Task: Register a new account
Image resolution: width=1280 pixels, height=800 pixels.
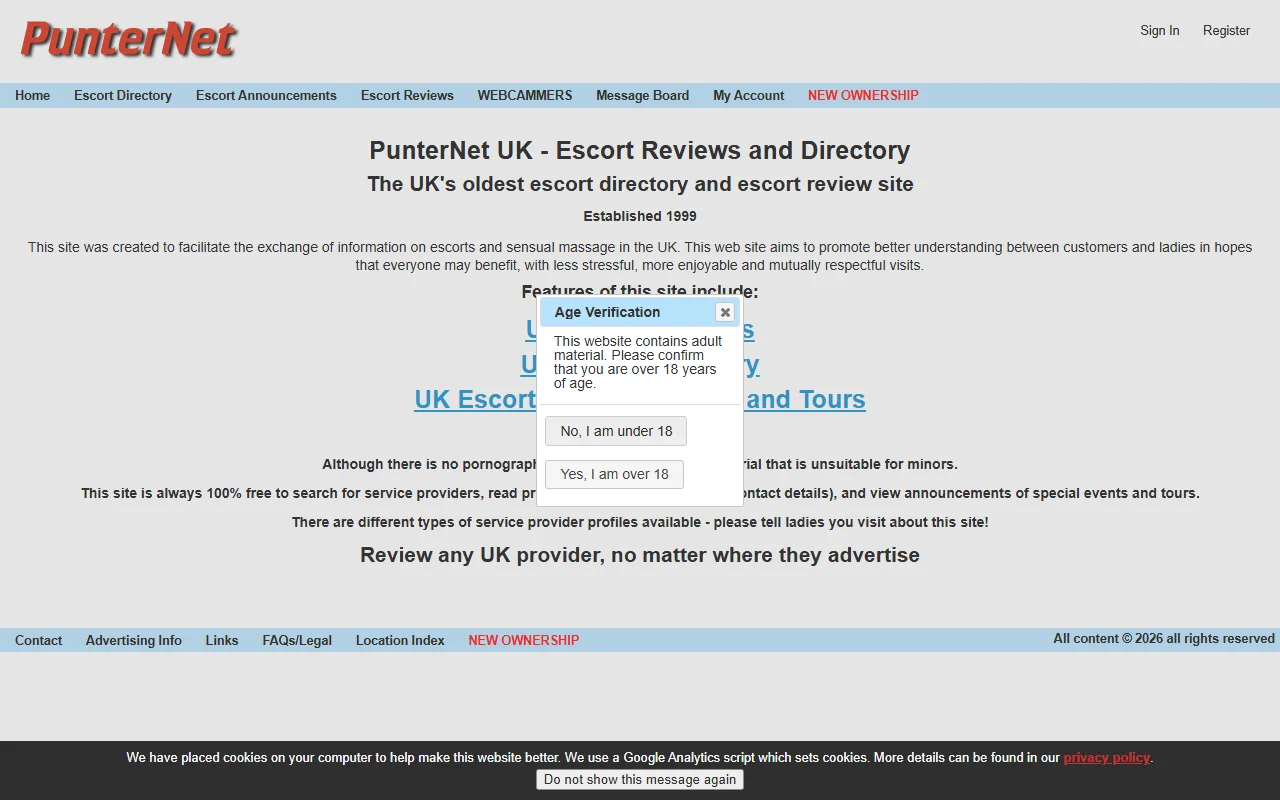Action: click(1226, 31)
